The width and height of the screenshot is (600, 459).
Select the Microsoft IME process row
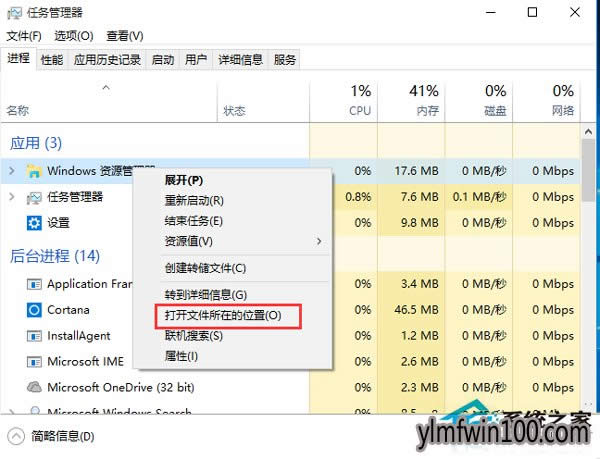[x=291, y=361]
